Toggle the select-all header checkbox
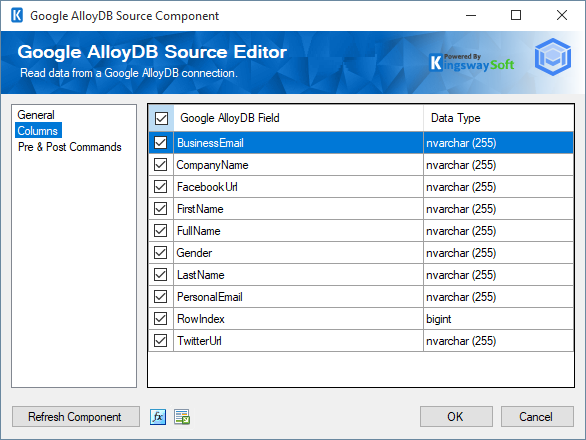This screenshot has width=586, height=440. click(161, 118)
